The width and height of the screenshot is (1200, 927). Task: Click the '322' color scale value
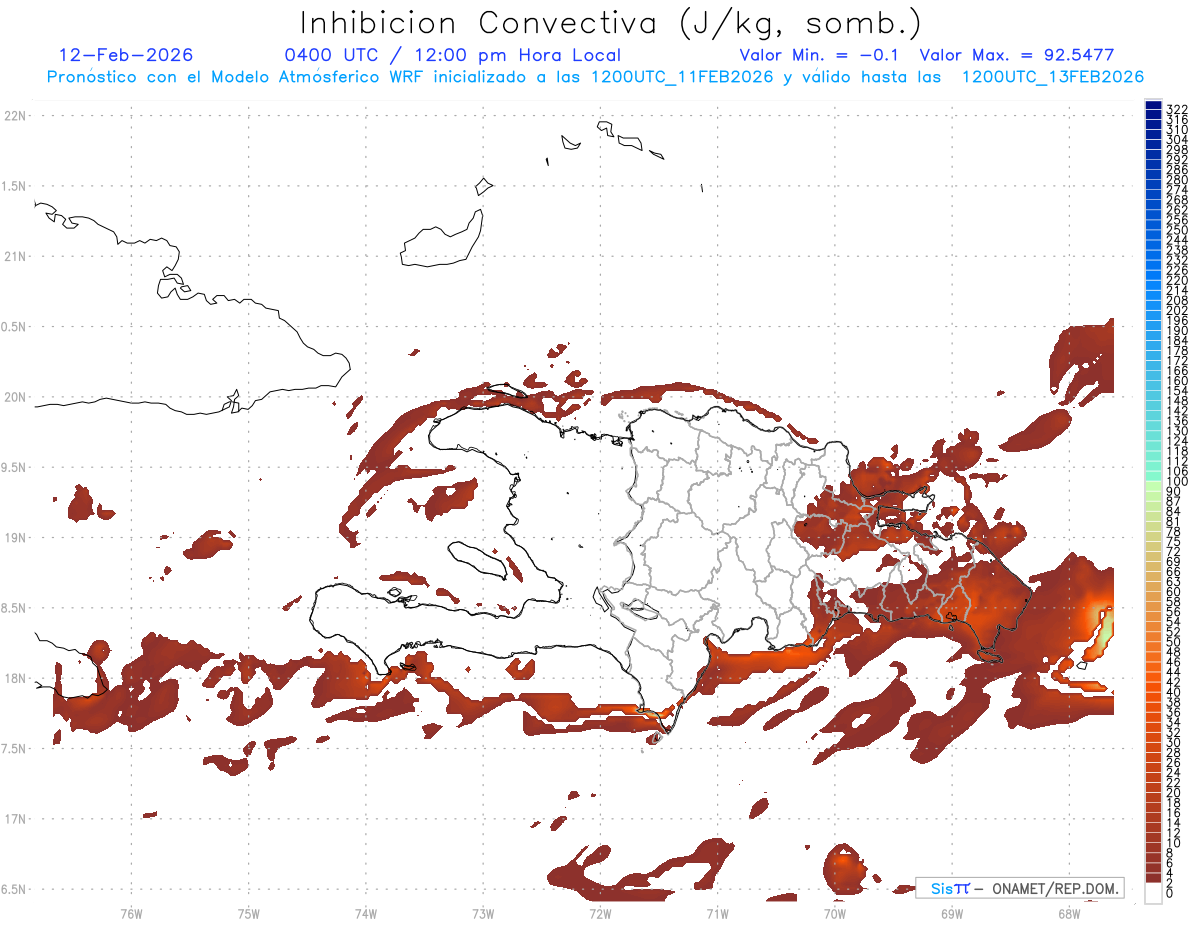coord(1177,109)
